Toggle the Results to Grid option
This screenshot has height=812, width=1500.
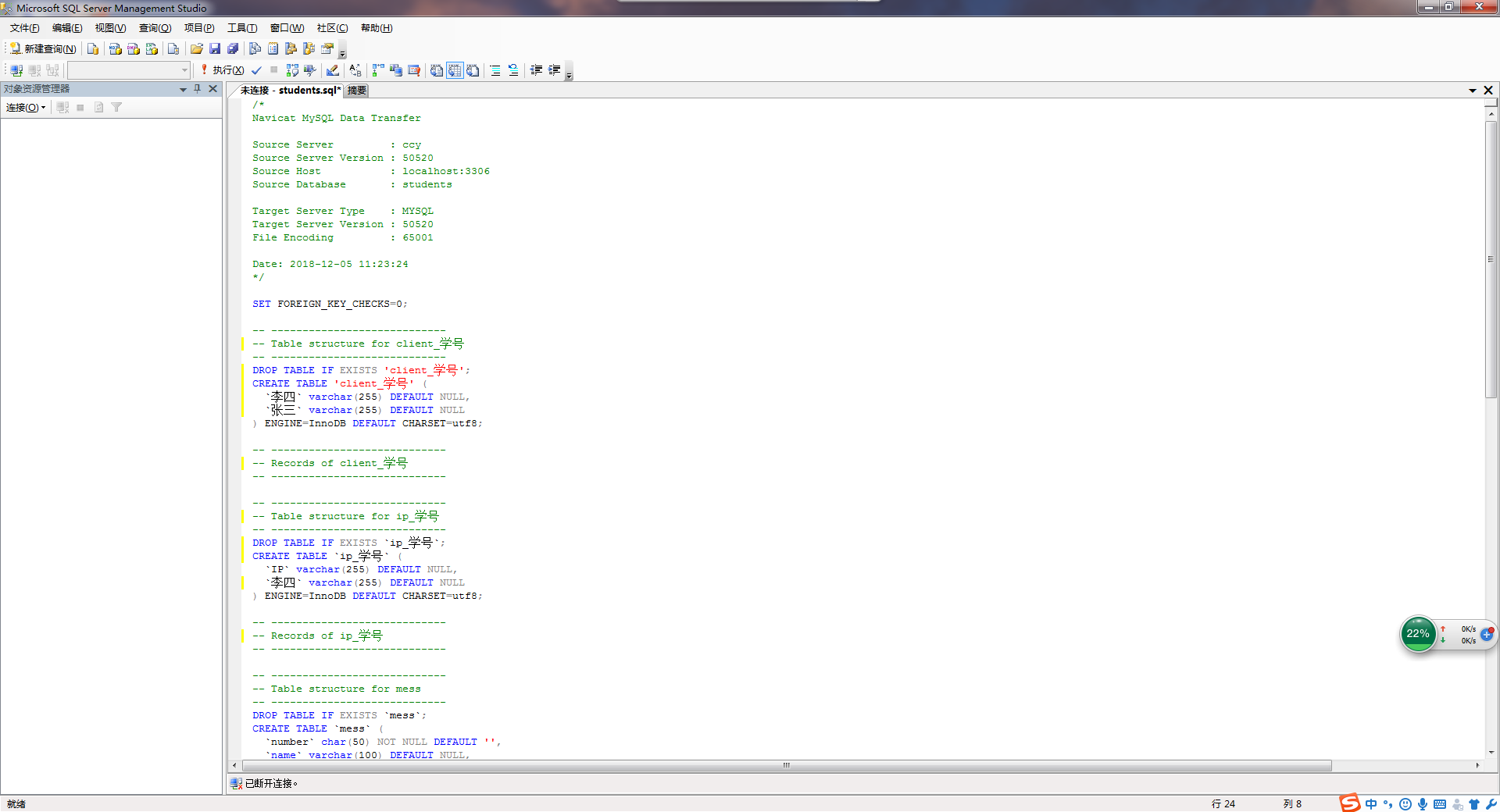coord(455,70)
